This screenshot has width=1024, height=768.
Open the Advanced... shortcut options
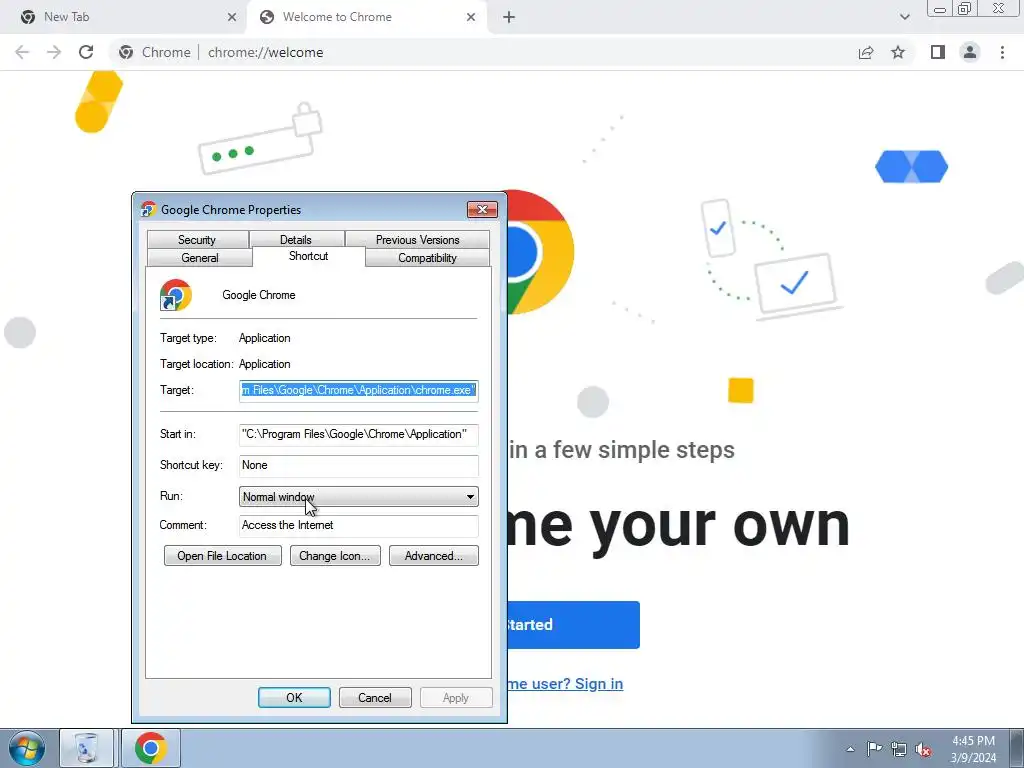click(434, 556)
